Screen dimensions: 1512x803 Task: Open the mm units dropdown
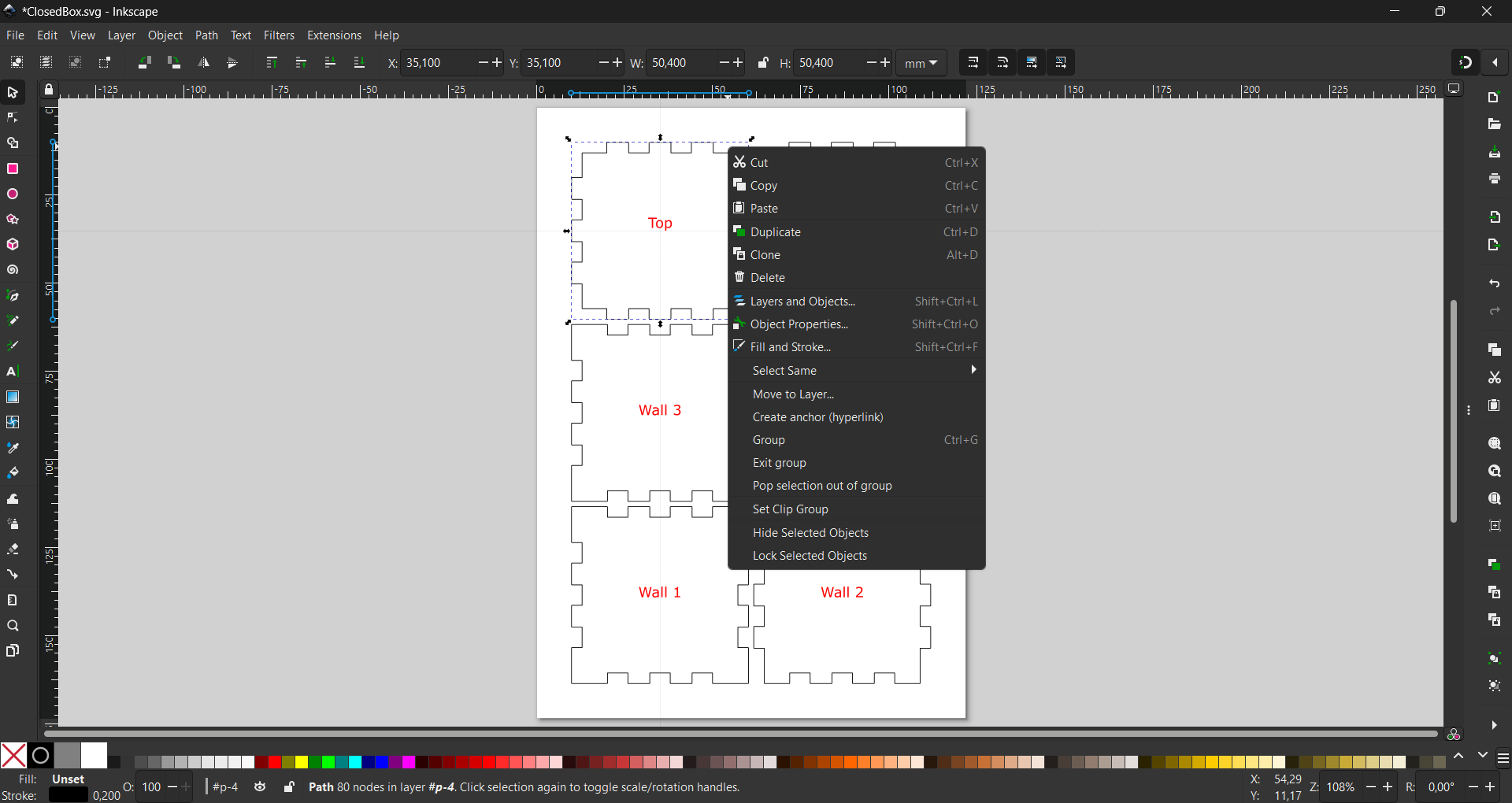(x=921, y=63)
